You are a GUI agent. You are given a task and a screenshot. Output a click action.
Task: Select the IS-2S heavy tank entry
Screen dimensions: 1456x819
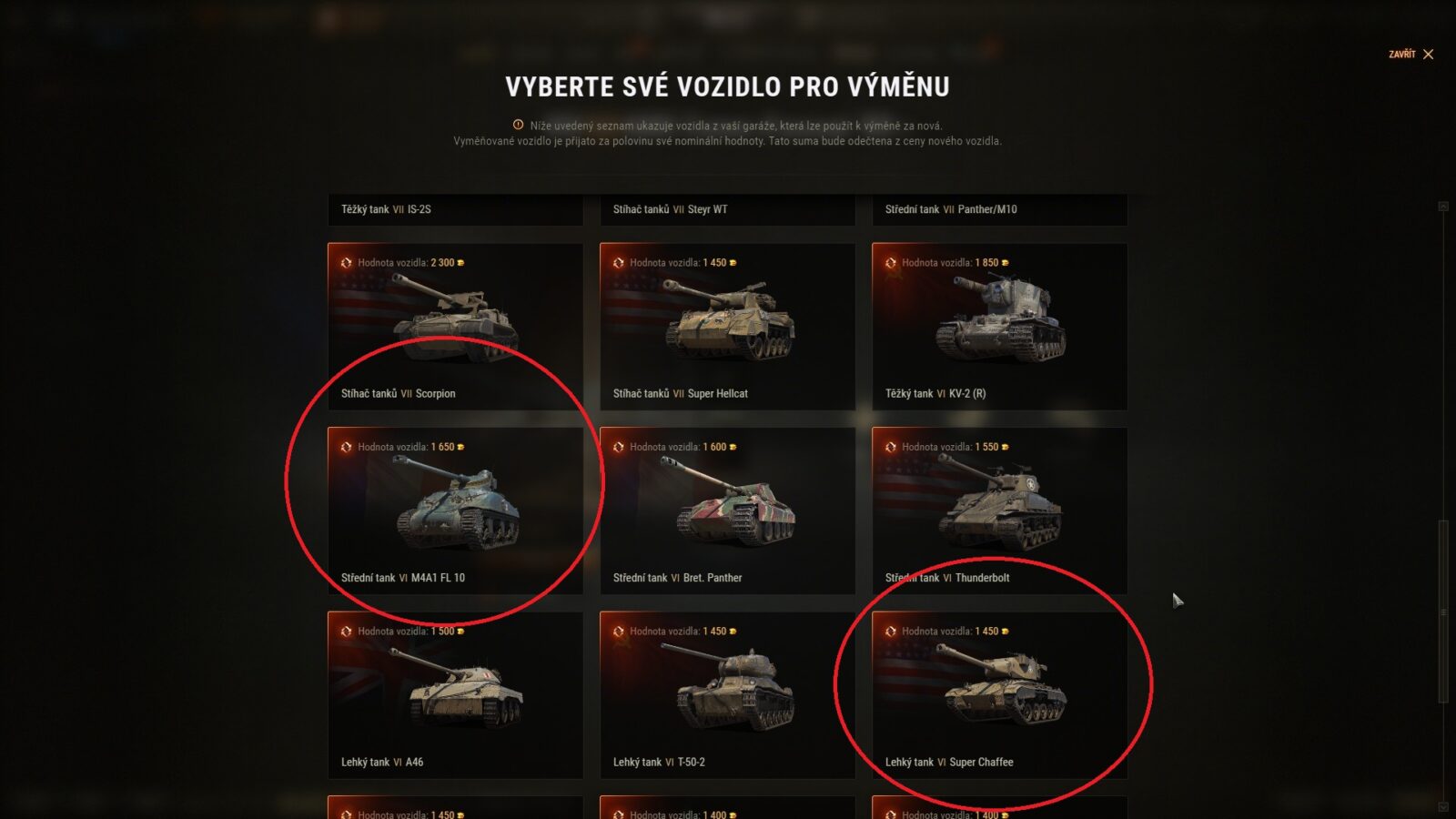(455, 210)
